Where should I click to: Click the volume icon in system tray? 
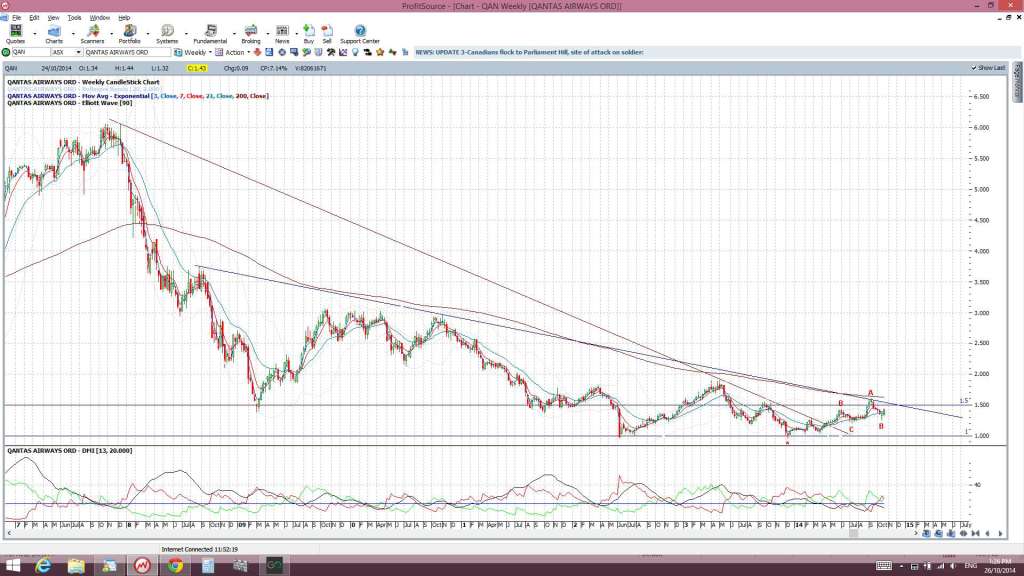(953, 566)
